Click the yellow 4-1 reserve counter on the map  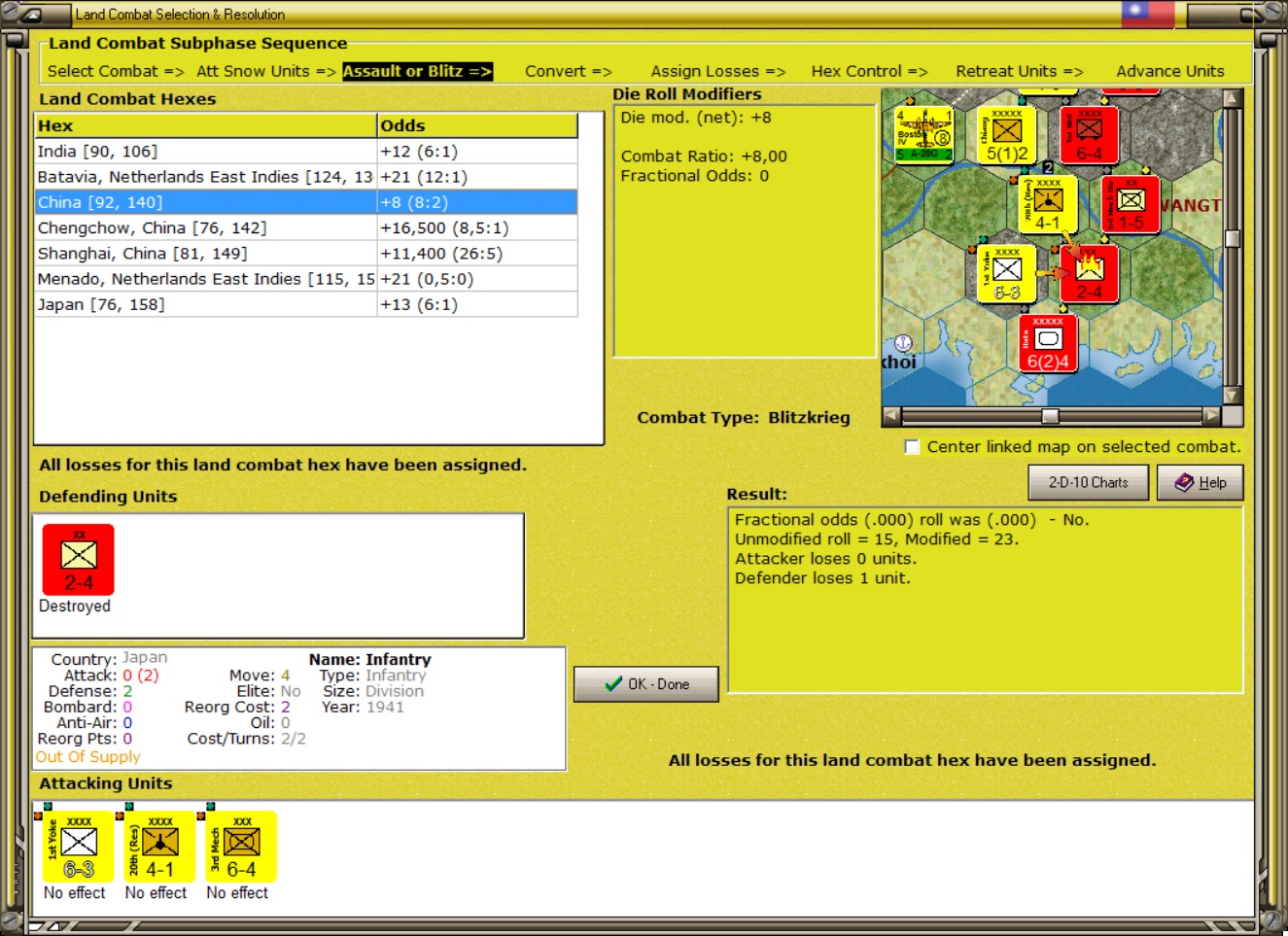pyautogui.click(x=1048, y=204)
